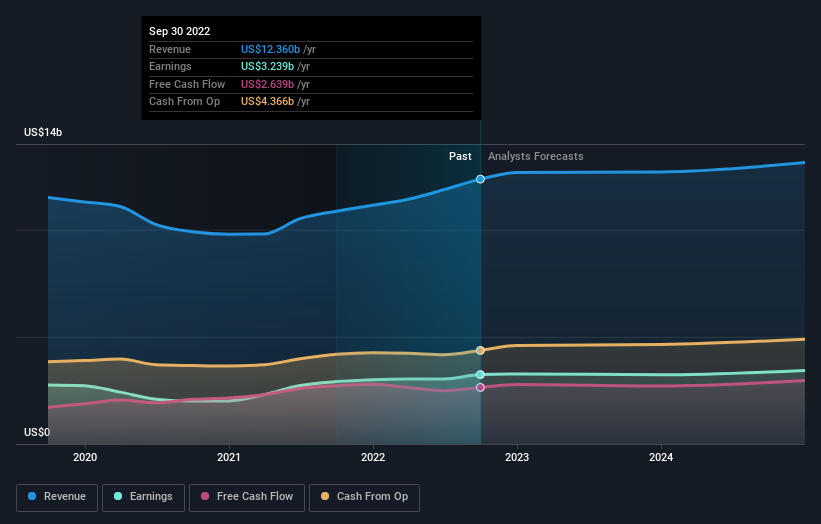Click the 2021 x-axis label
This screenshot has height=524, width=821.
pyautogui.click(x=229, y=457)
